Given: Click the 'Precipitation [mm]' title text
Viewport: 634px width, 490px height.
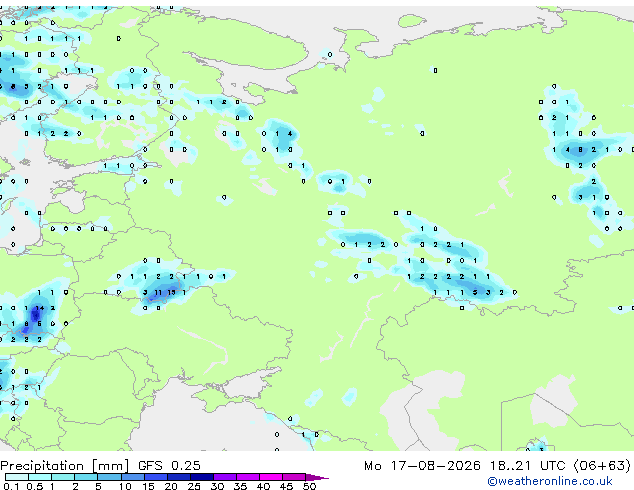Looking at the screenshot, I should (65, 466).
